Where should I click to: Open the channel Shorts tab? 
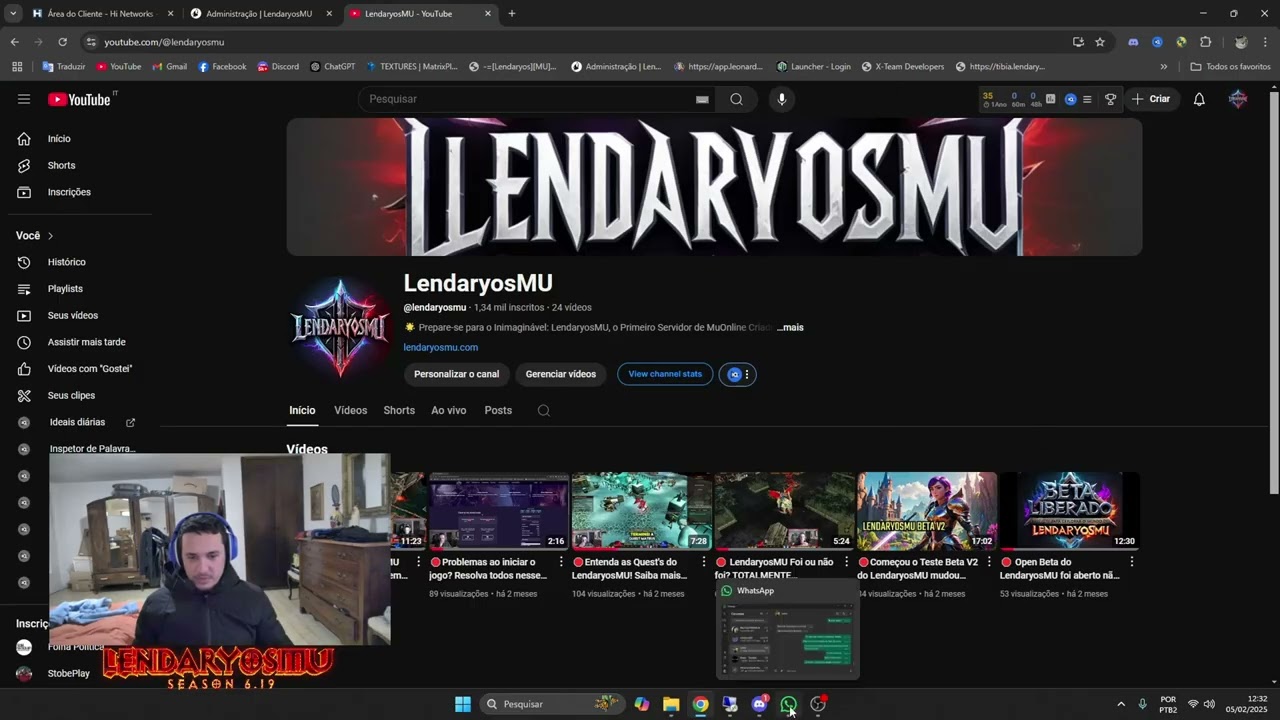[x=399, y=410]
